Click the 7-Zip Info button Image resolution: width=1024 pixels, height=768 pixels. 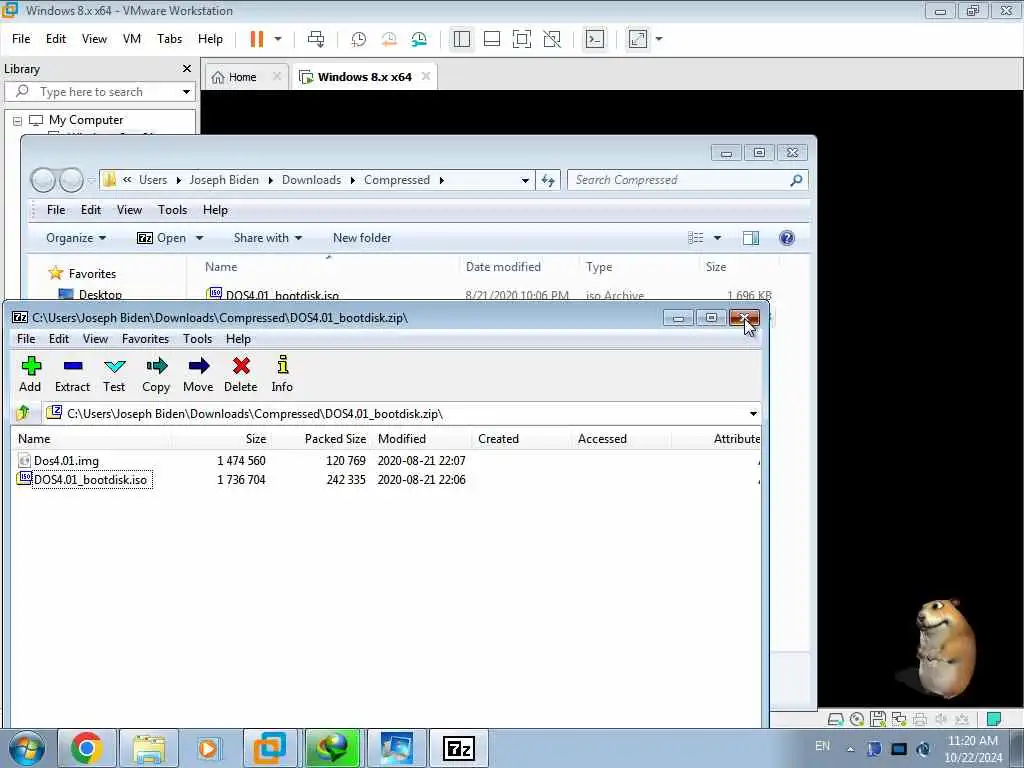click(282, 374)
